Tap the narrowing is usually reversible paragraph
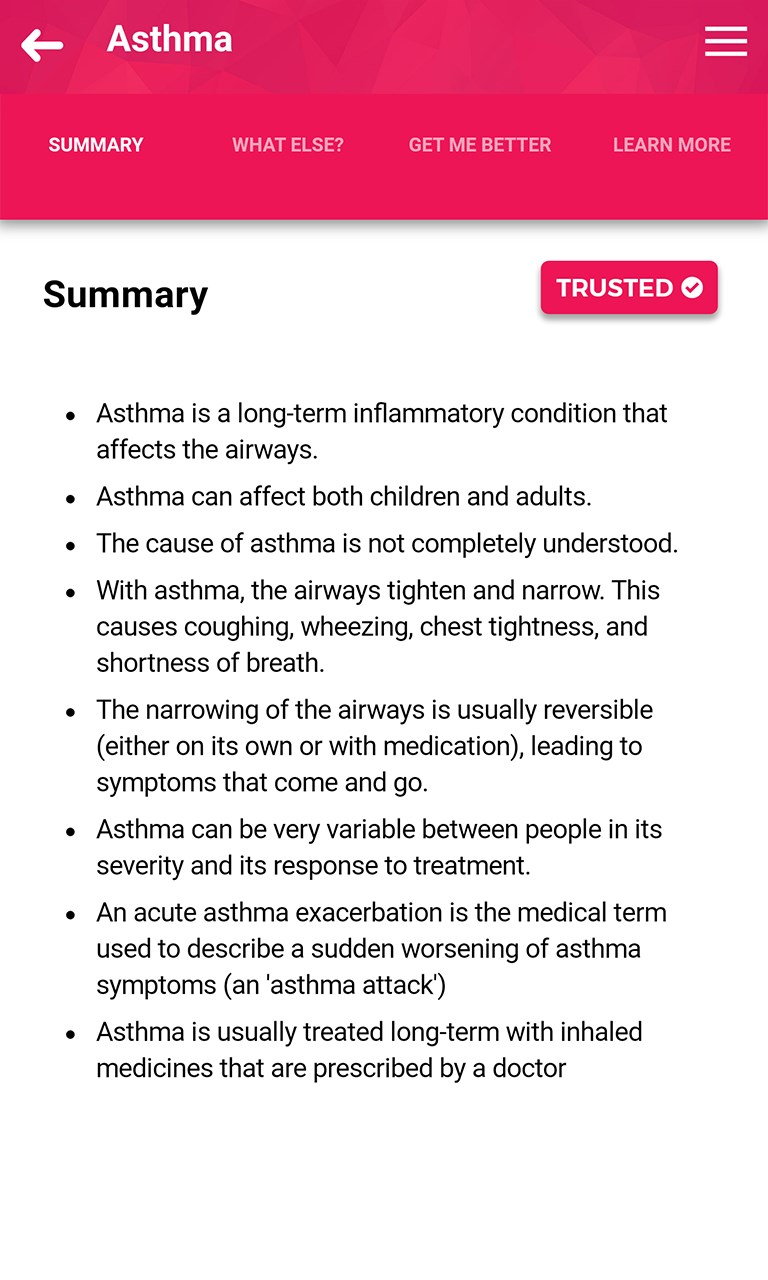 (x=374, y=746)
